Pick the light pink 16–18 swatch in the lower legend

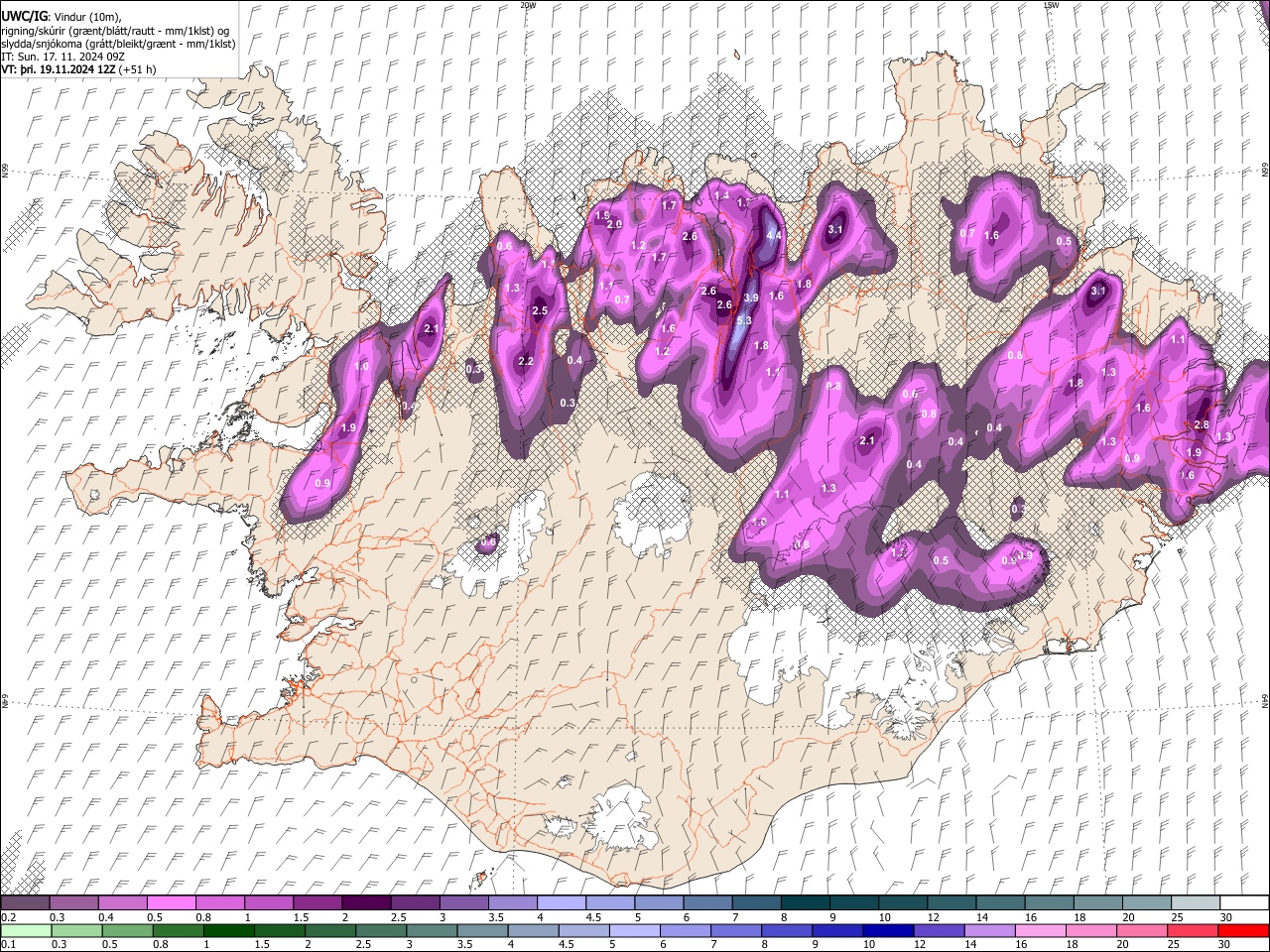[x=1041, y=931]
